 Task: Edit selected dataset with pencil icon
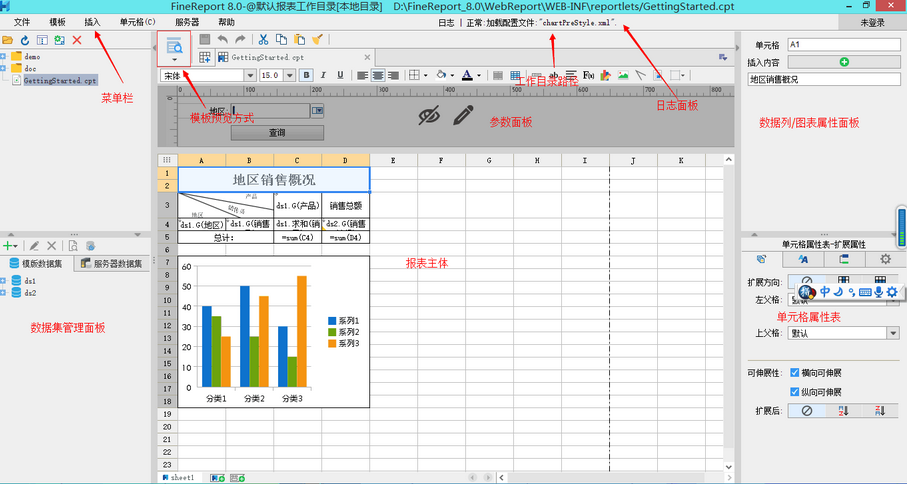[x=34, y=245]
